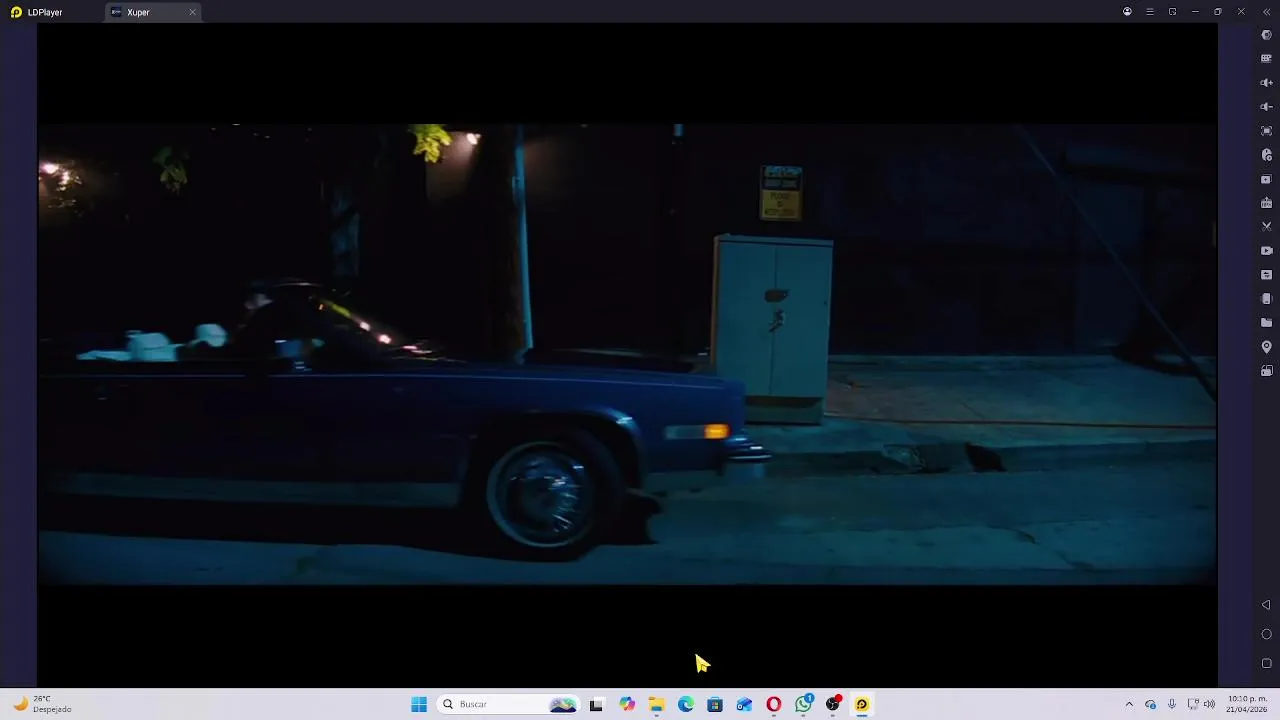Start video recording from the sidebar
Screen dimensions: 1280x720
click(1266, 251)
